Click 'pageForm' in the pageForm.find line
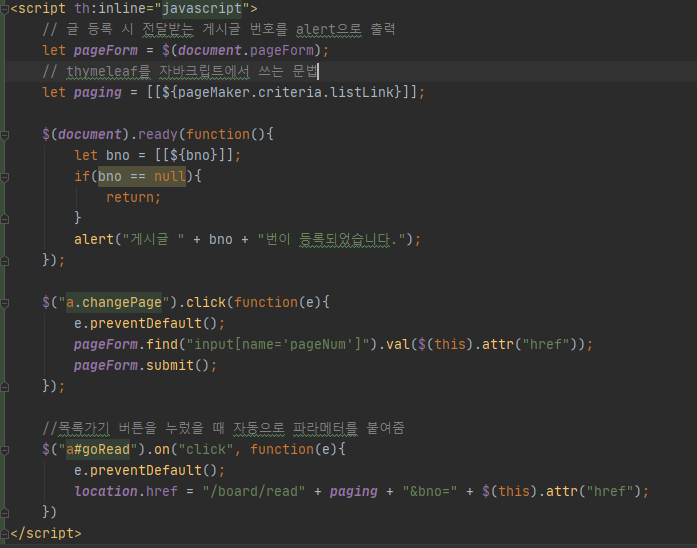This screenshot has height=548, width=697. (x=106, y=344)
